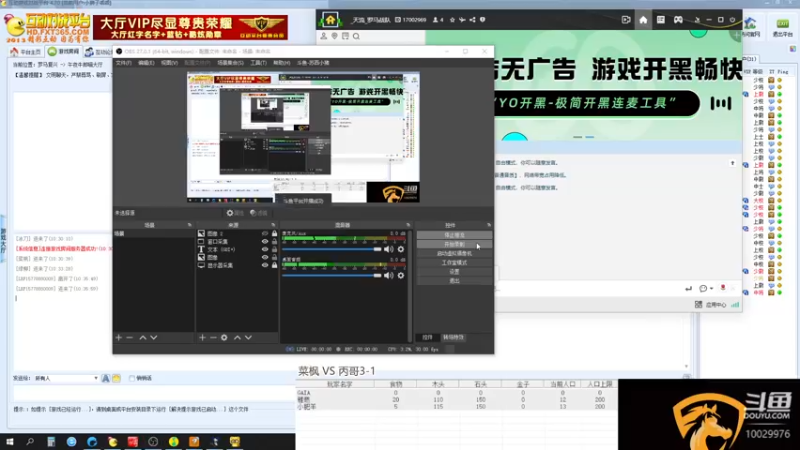Click the YY channel green house logo
800x450 pixels.
330,20
